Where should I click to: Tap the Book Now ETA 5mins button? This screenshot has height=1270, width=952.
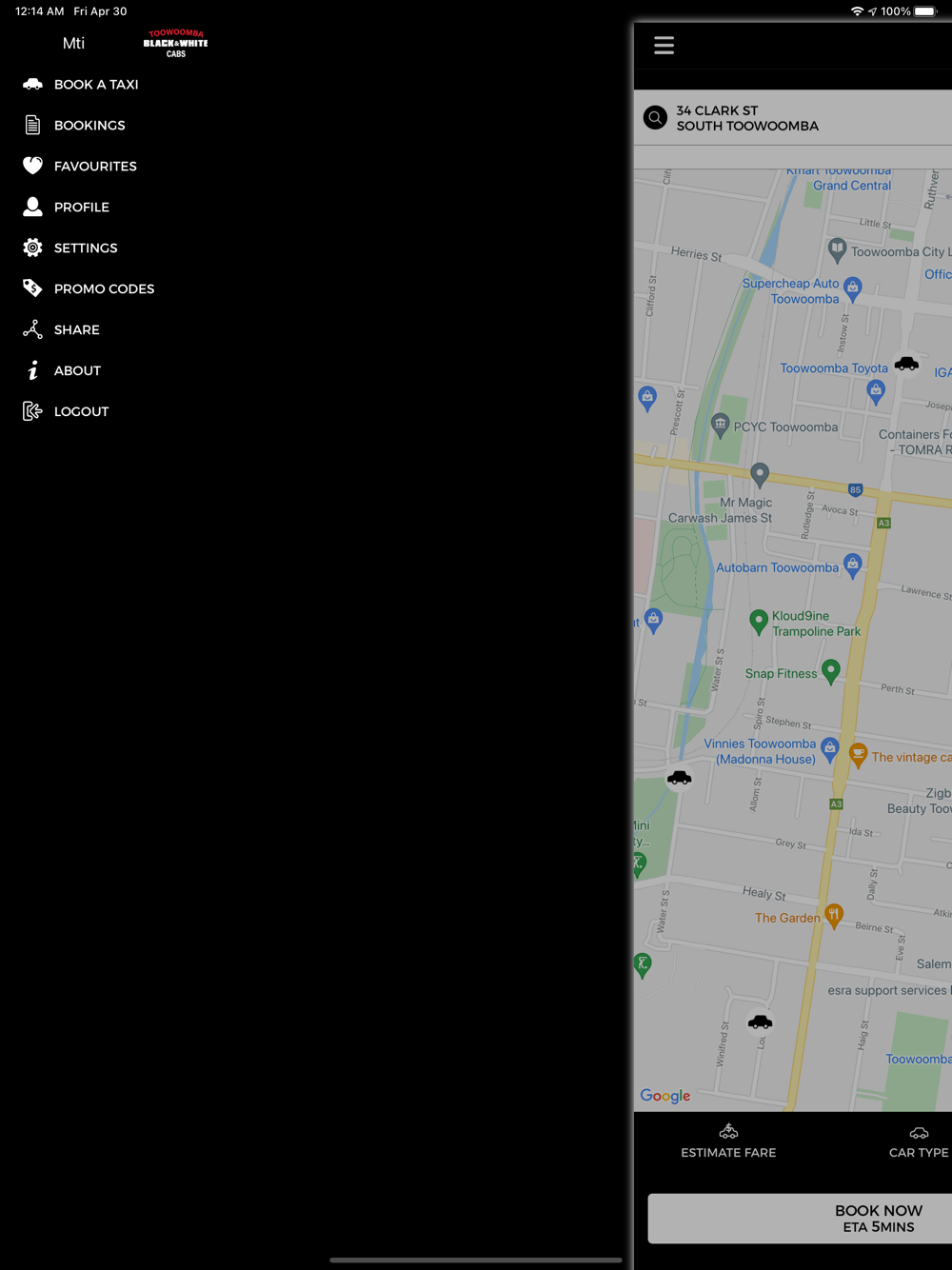800,1219
